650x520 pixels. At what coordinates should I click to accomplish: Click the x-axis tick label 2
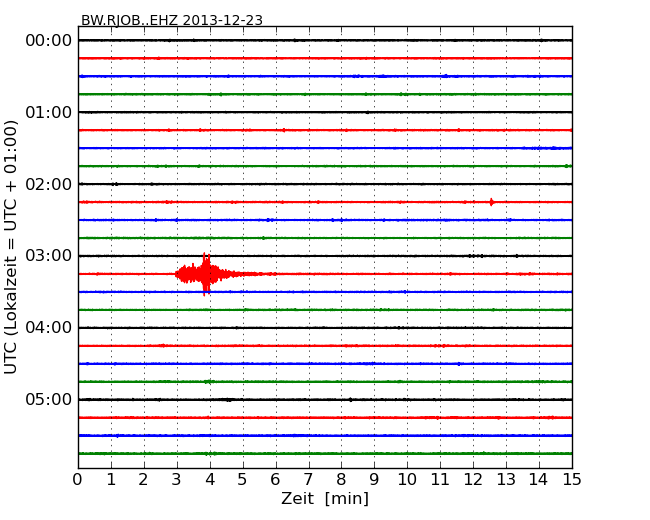coord(144,480)
